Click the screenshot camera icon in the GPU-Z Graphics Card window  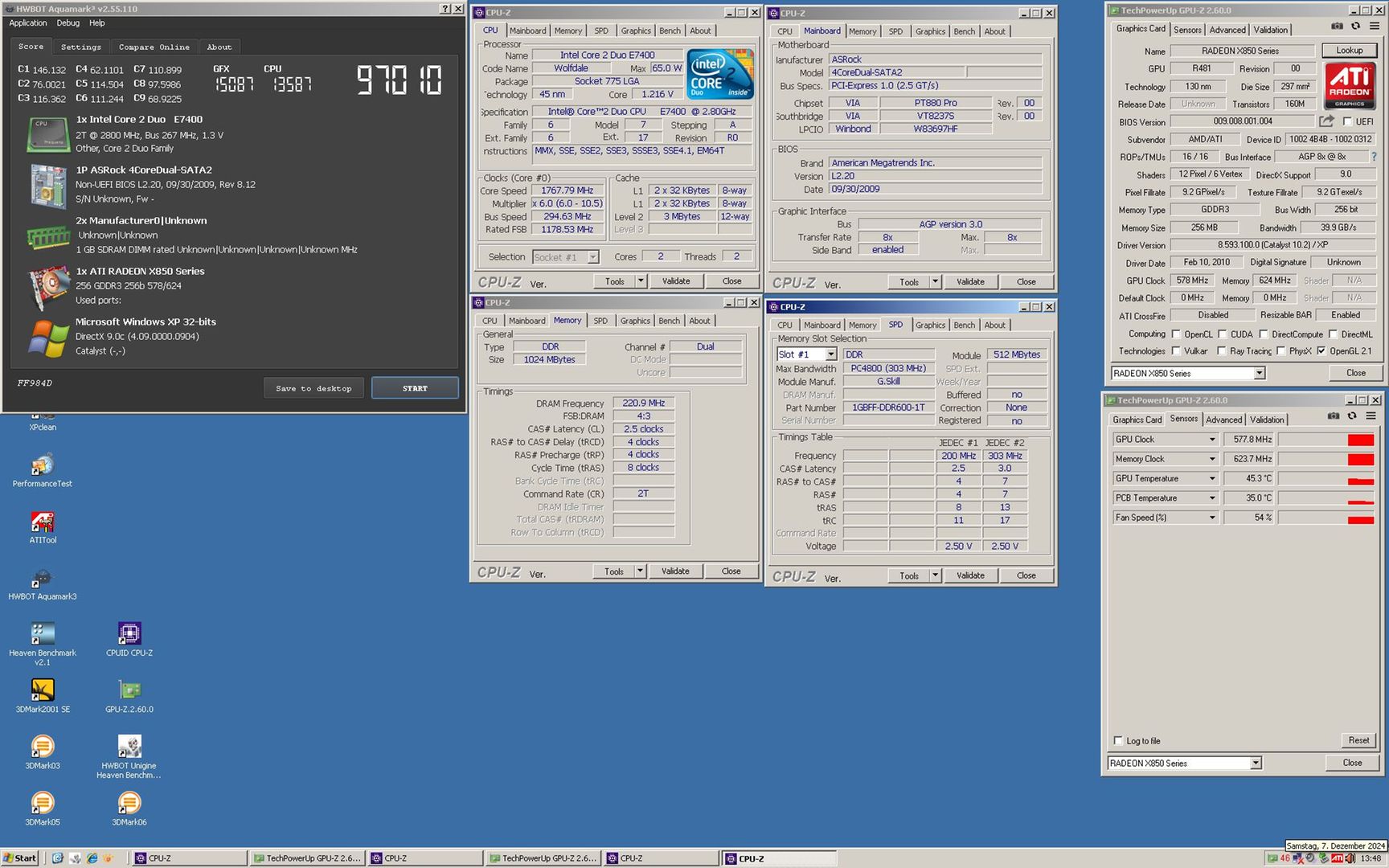[x=1336, y=27]
